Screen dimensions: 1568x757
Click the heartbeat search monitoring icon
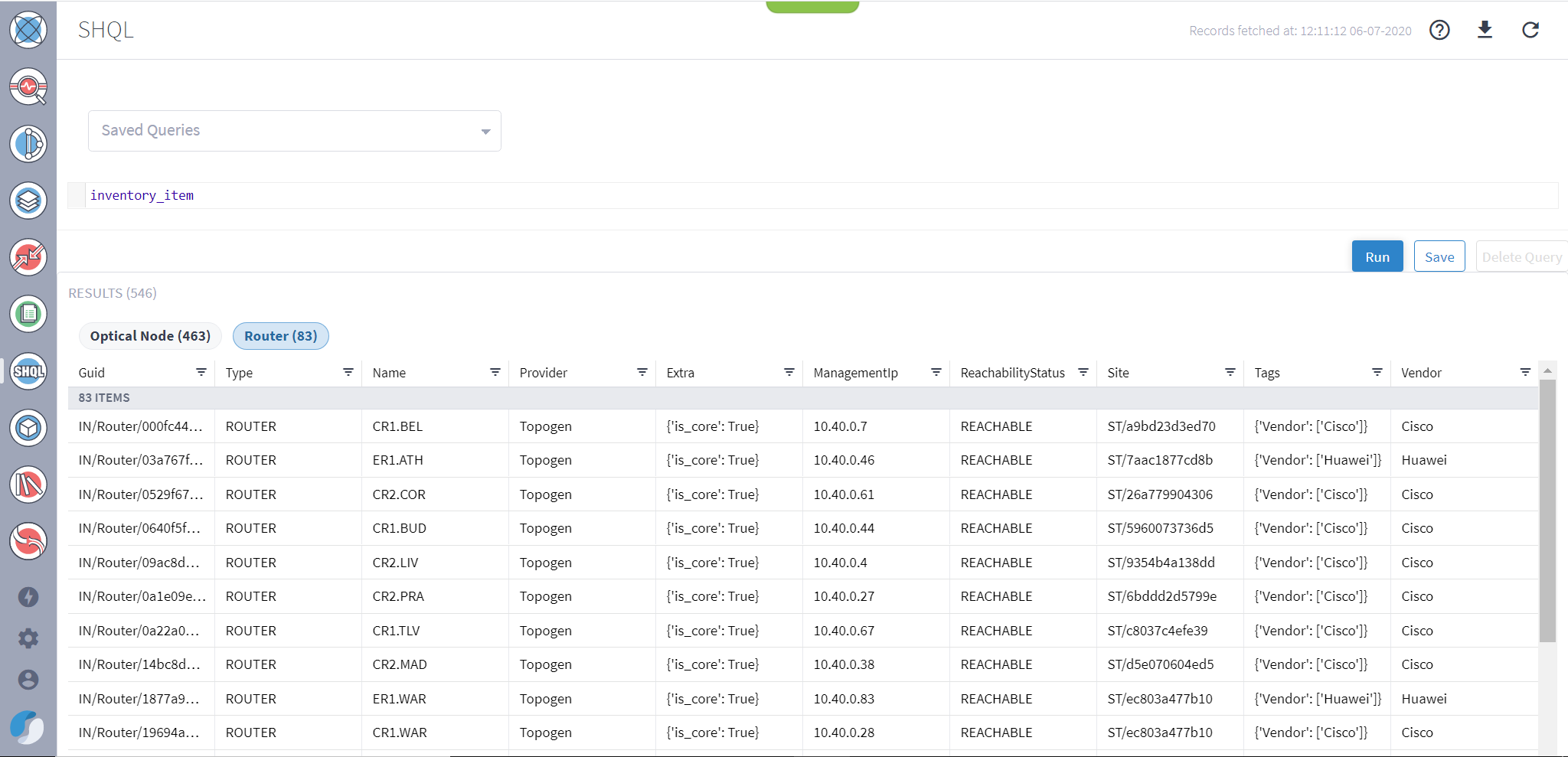(28, 86)
